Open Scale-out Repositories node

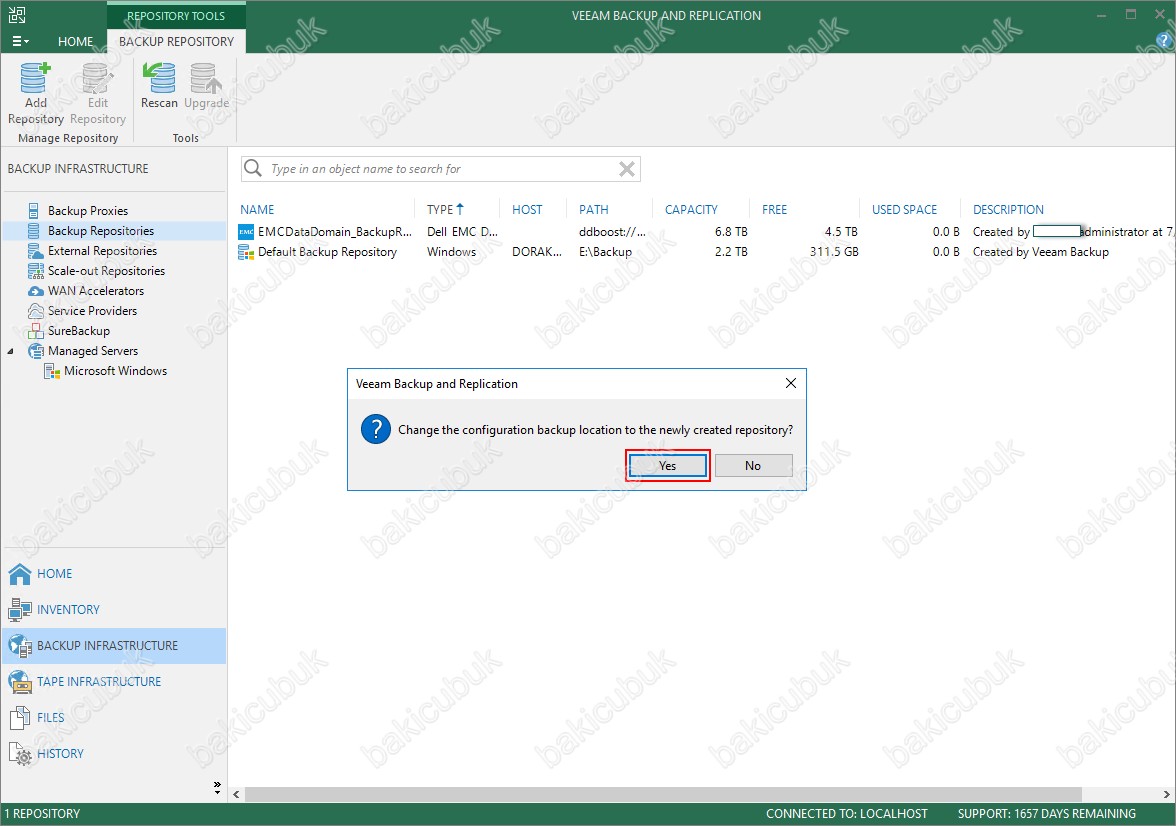106,271
